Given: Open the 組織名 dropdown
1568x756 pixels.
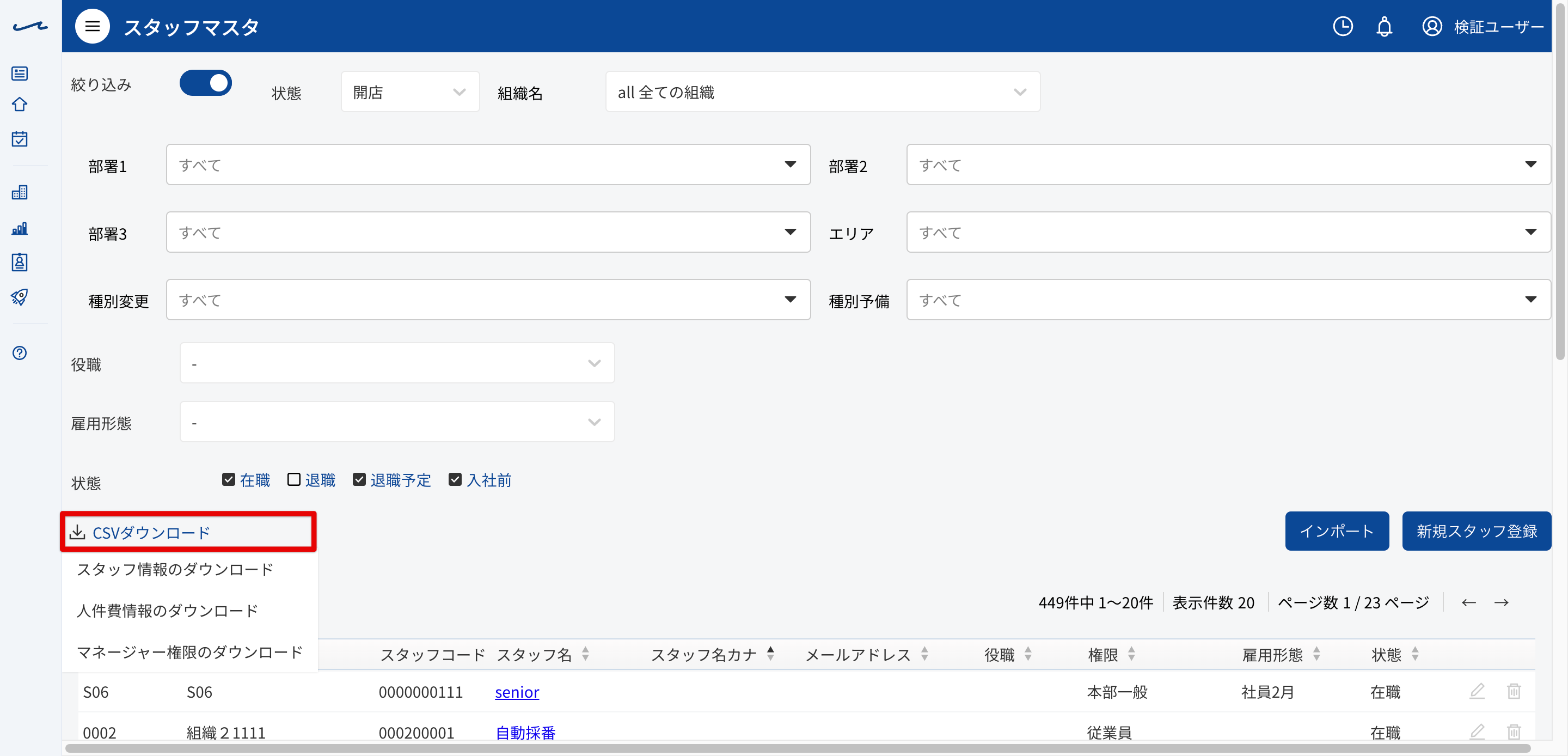Looking at the screenshot, I should (x=822, y=92).
